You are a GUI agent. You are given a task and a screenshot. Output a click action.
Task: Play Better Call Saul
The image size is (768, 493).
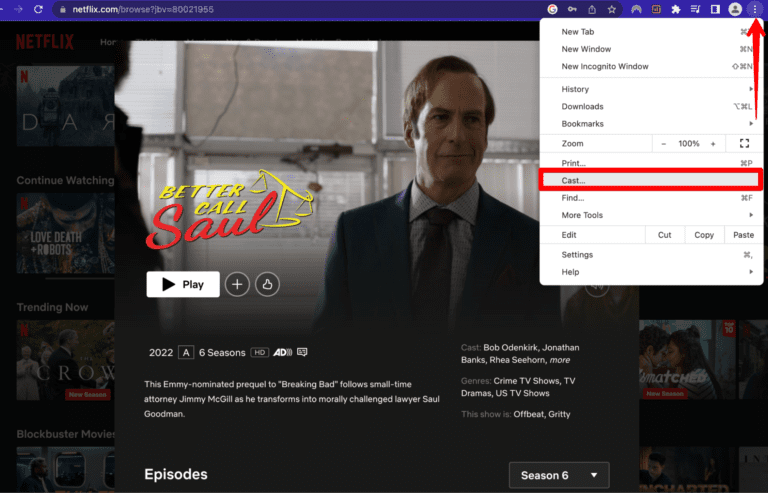[183, 284]
